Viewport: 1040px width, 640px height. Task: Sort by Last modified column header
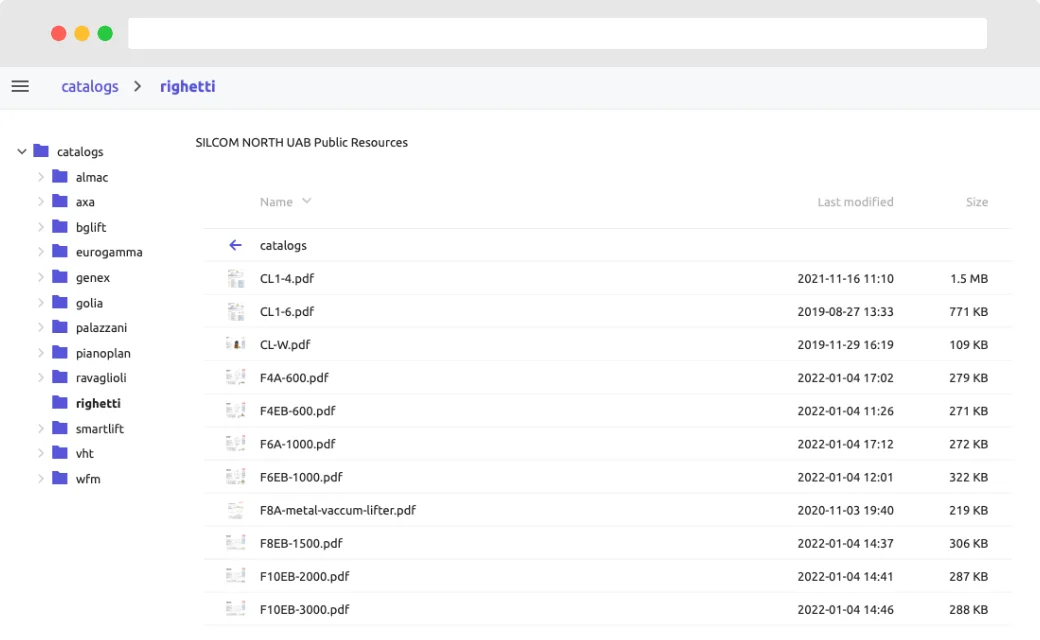coord(855,202)
